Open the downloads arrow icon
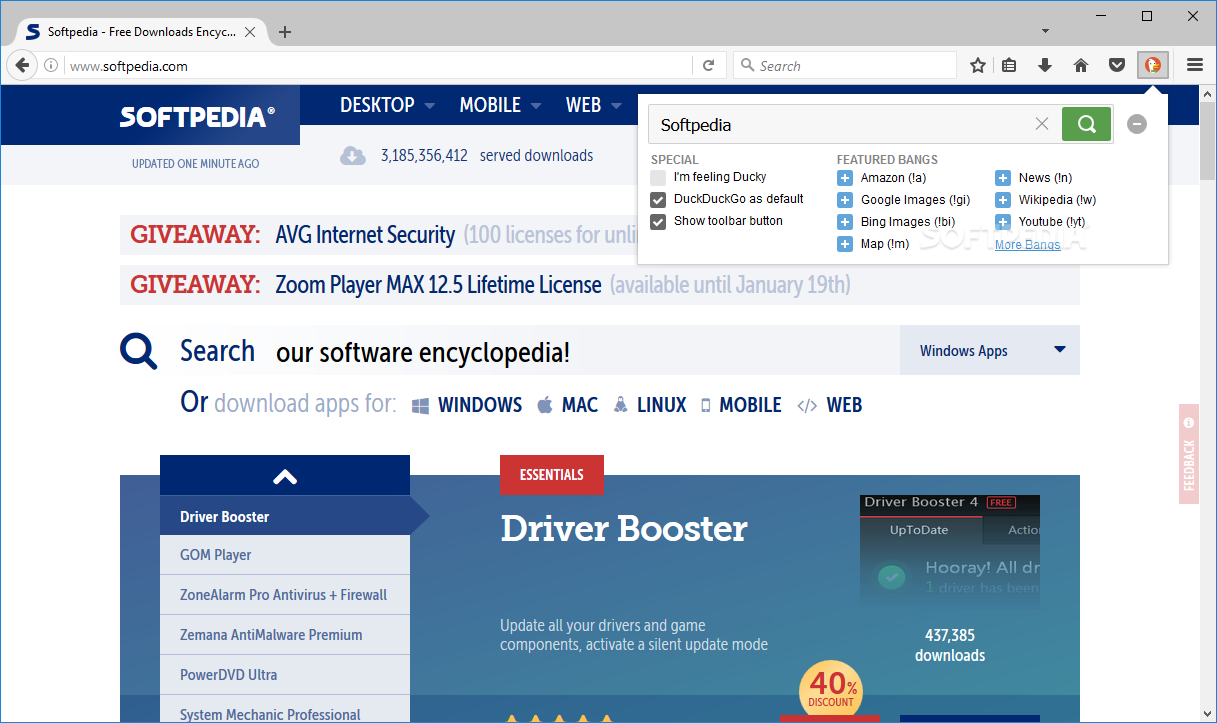Viewport: 1217px width, 723px height. point(1045,65)
